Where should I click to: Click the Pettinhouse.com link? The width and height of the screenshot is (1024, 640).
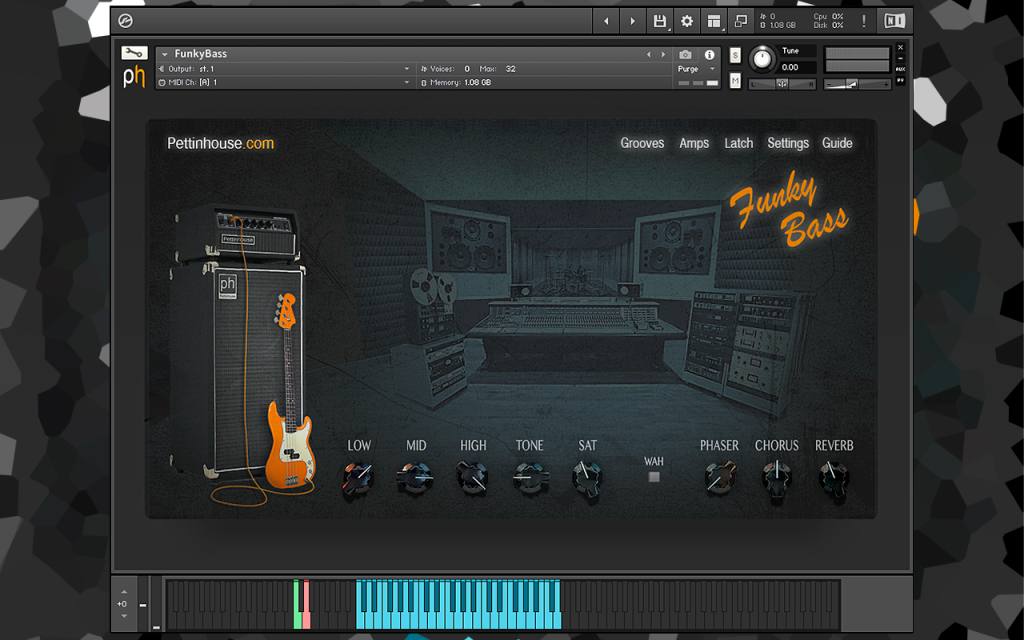[220, 143]
